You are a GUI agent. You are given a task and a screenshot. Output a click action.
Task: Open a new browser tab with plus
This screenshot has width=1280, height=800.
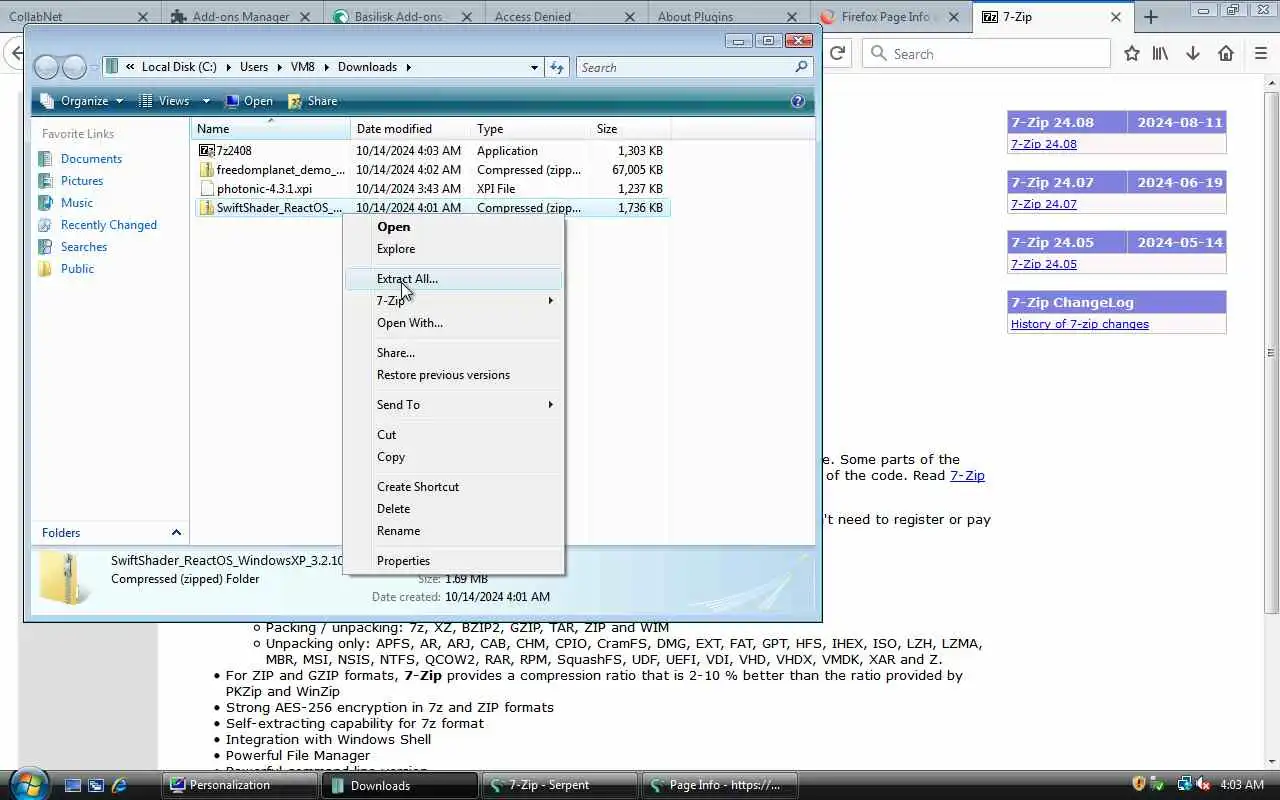tap(1151, 17)
